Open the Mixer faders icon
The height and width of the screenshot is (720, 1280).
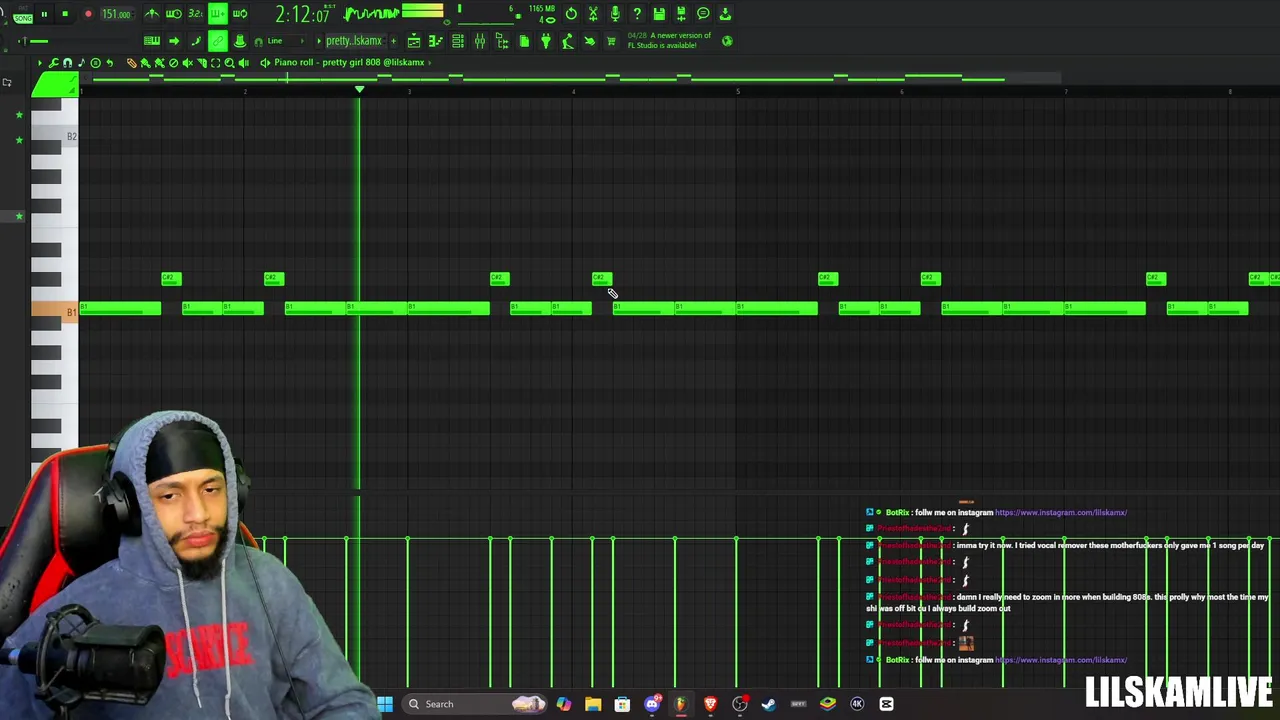pos(480,41)
